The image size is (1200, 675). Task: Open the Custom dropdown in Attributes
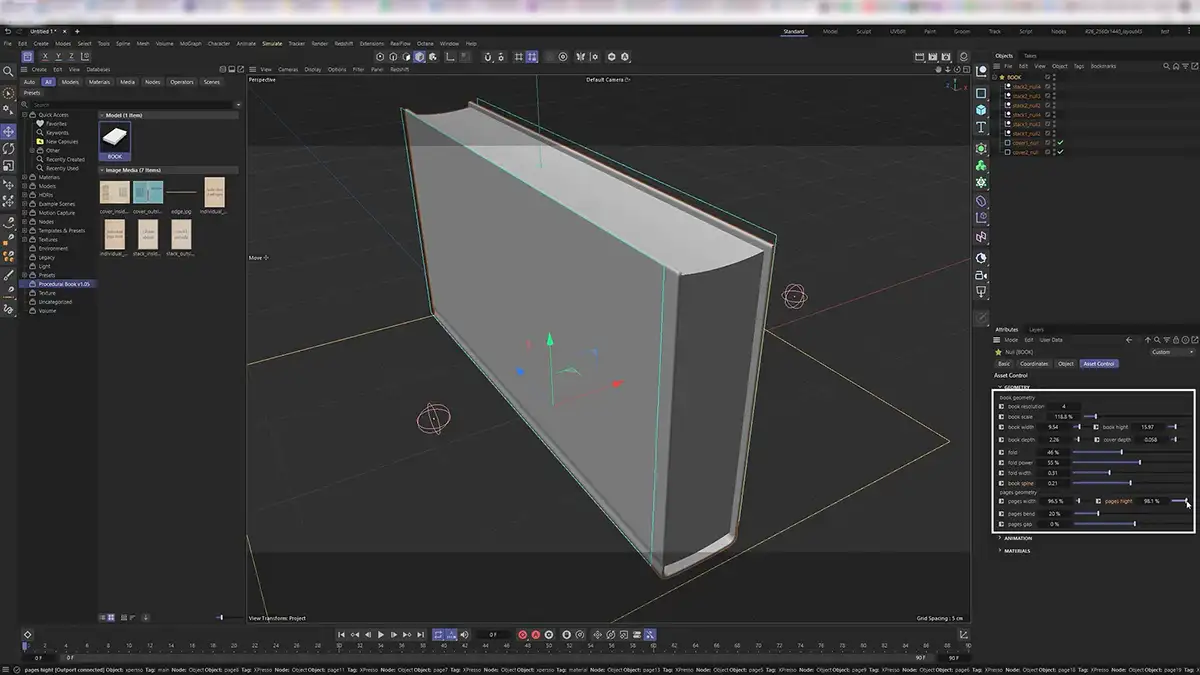(x=1171, y=352)
